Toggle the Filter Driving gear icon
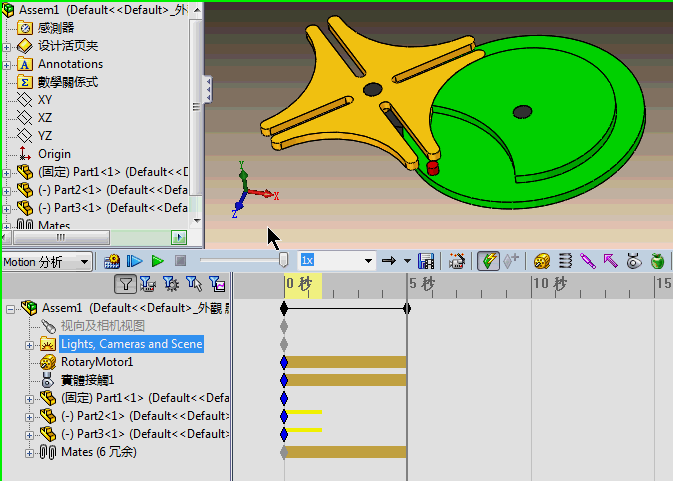Viewport: 673px width, 481px height. tap(171, 284)
